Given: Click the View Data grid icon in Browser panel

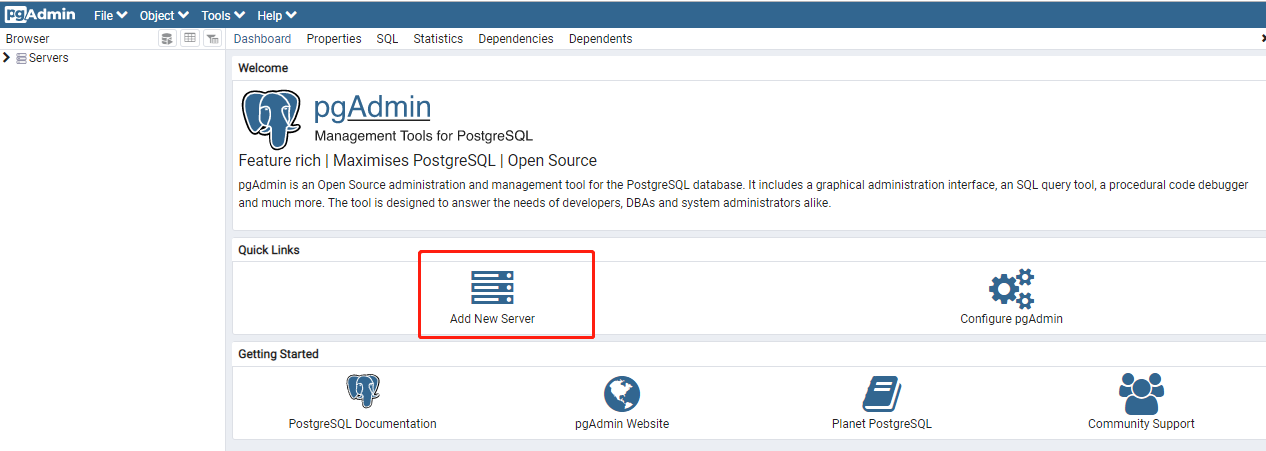Looking at the screenshot, I should [190, 38].
